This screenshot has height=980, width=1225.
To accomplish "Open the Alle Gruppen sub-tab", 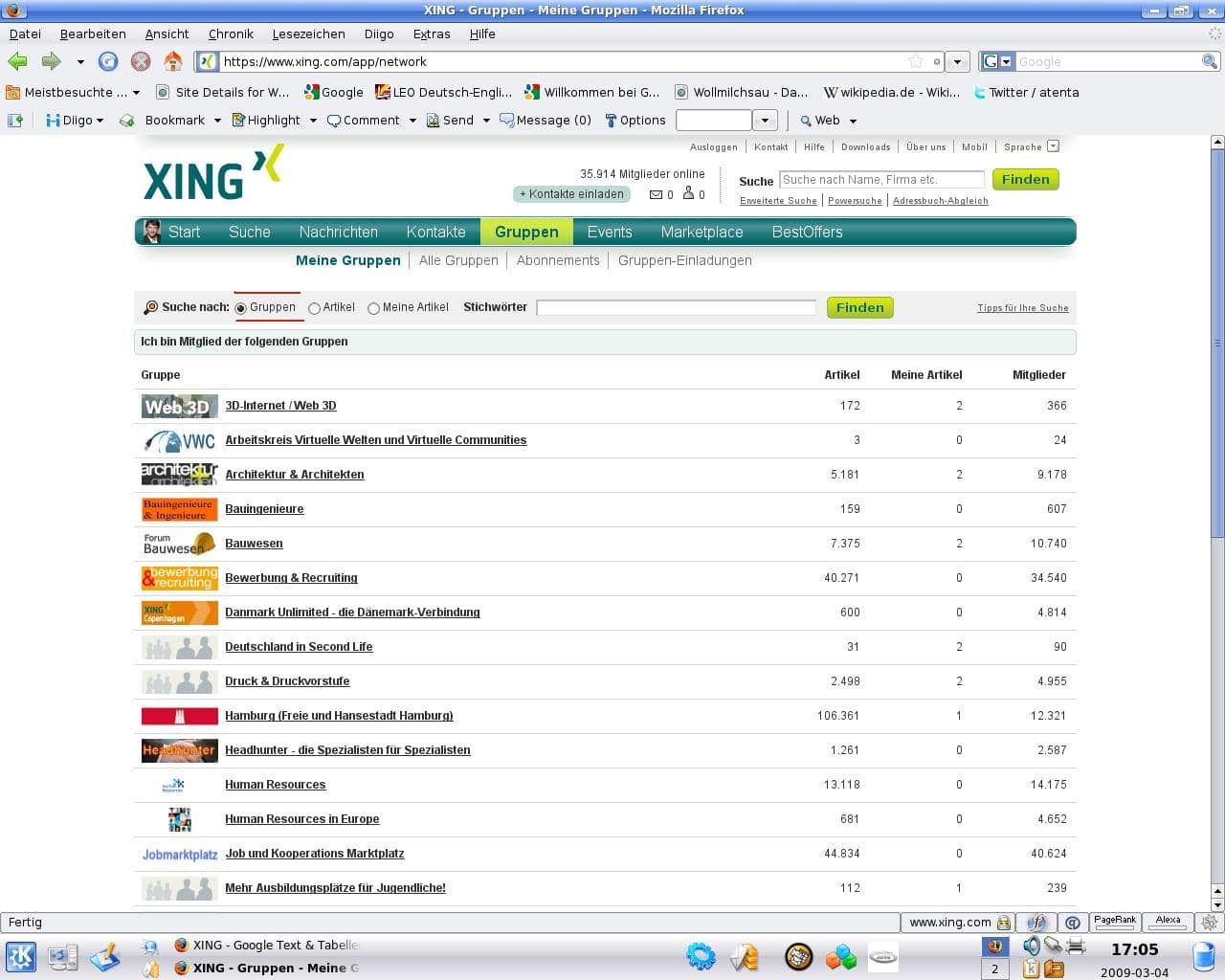I will click(458, 260).
